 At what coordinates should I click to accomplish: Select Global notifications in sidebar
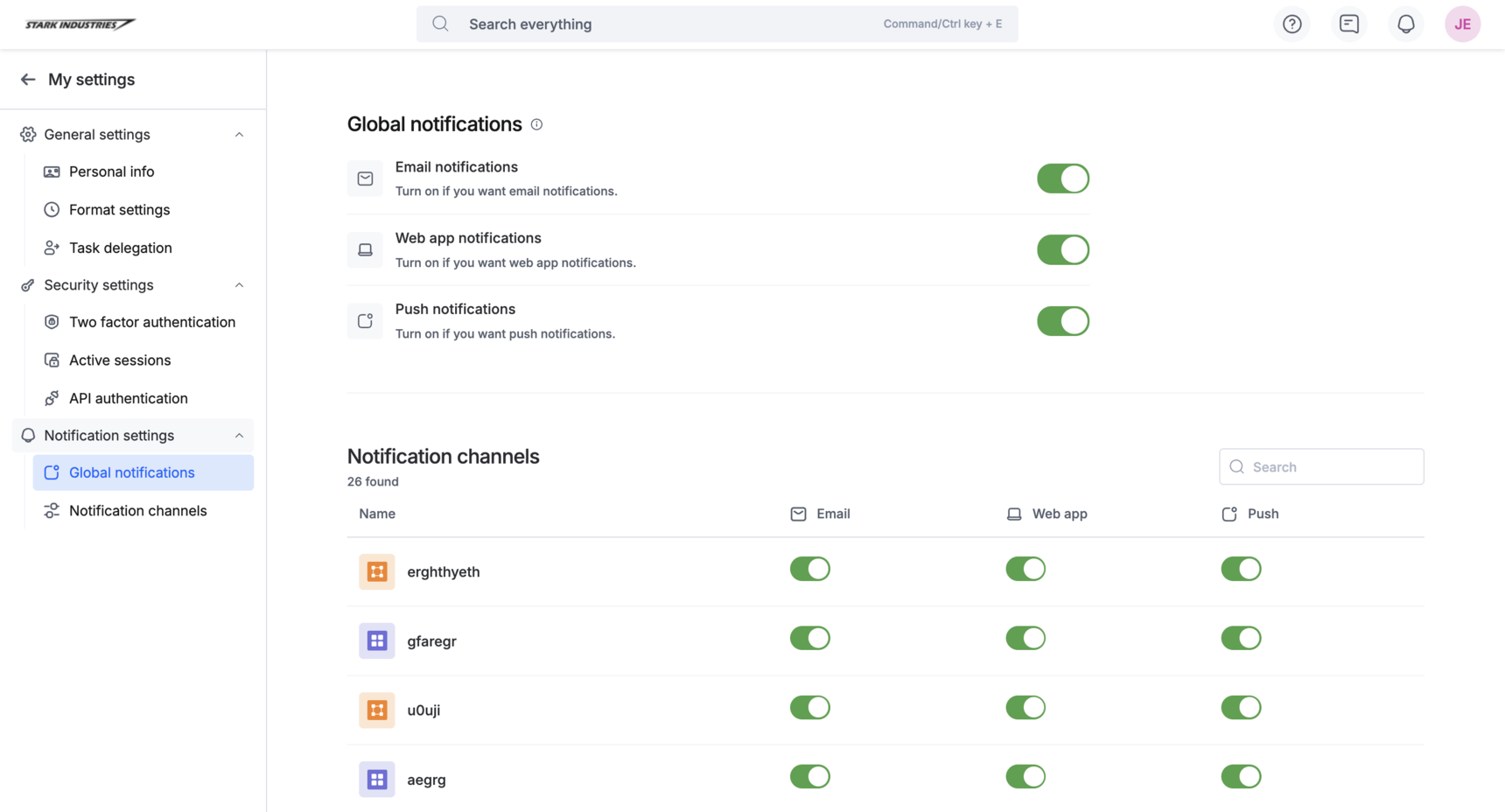coord(143,472)
